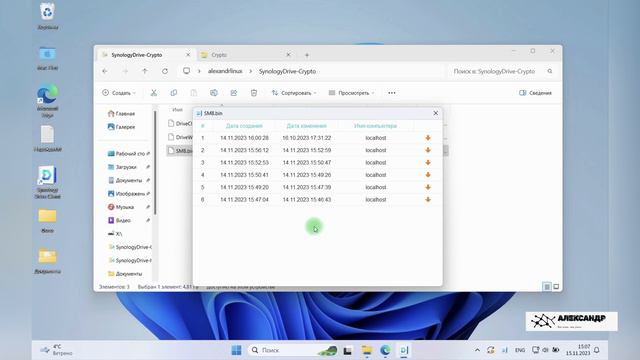The image size is (640, 360).
Task: Add a new Explorer tab
Action: [307, 55]
